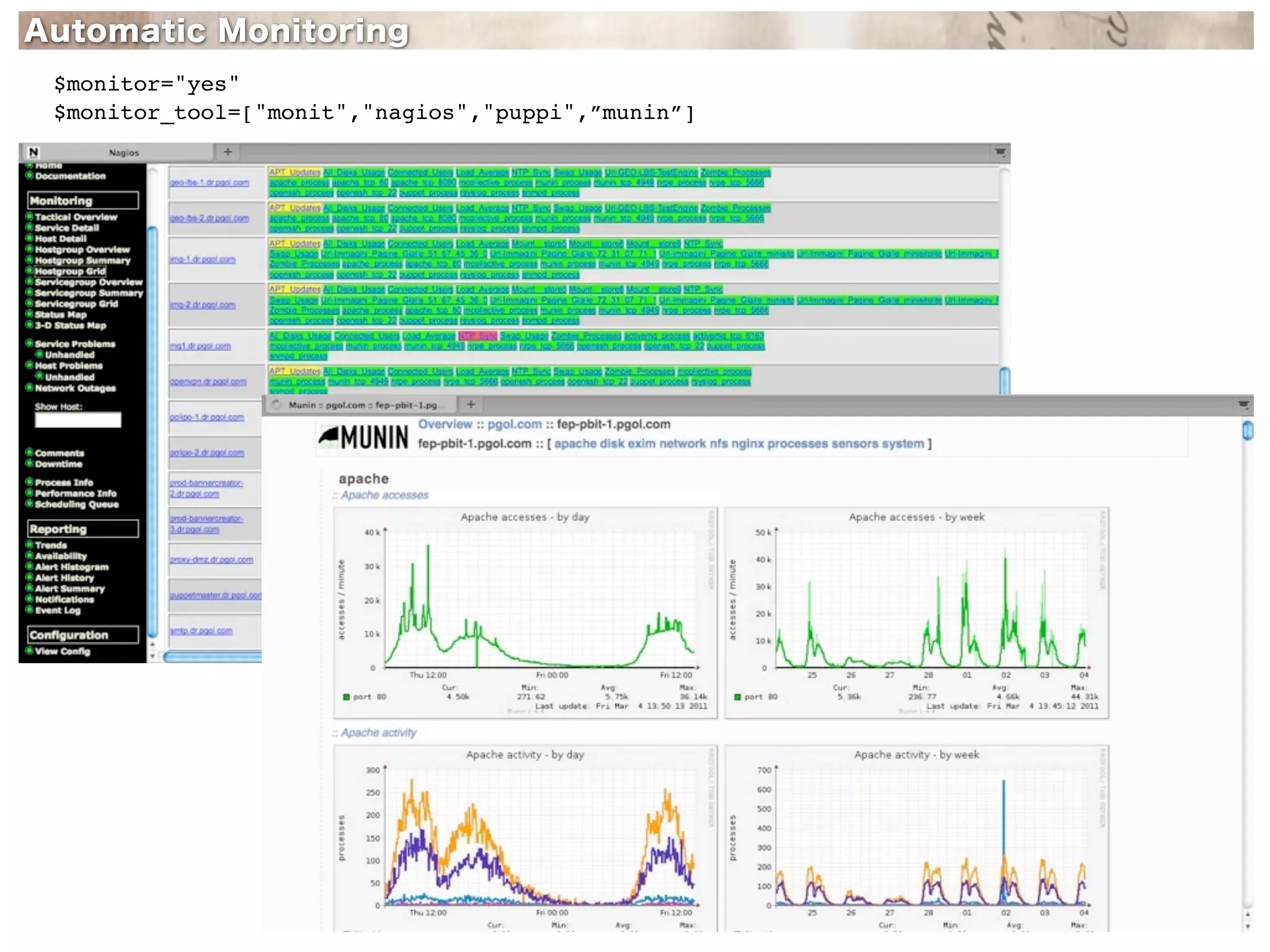The width and height of the screenshot is (1270, 952).
Task: Open Availability report in Nagios
Action: (61, 557)
